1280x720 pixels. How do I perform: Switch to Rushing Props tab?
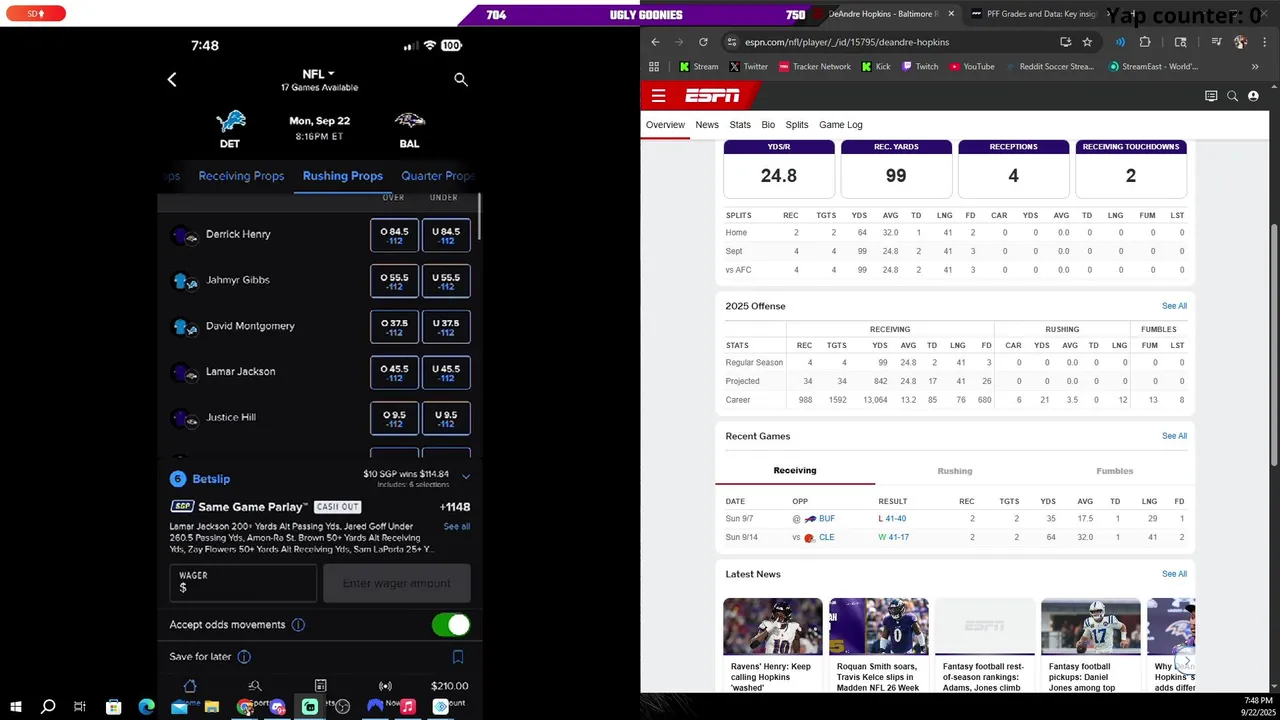pyautogui.click(x=343, y=176)
